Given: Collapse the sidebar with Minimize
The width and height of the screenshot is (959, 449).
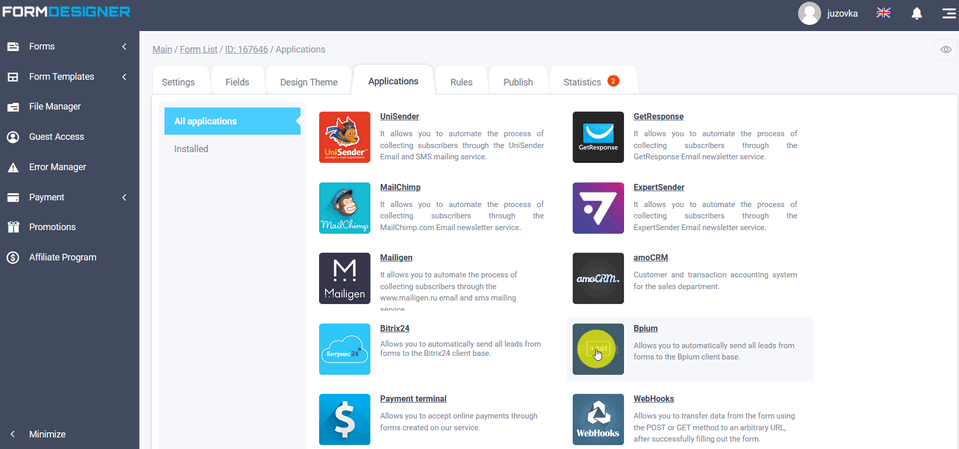Looking at the screenshot, I should pyautogui.click(x=47, y=434).
